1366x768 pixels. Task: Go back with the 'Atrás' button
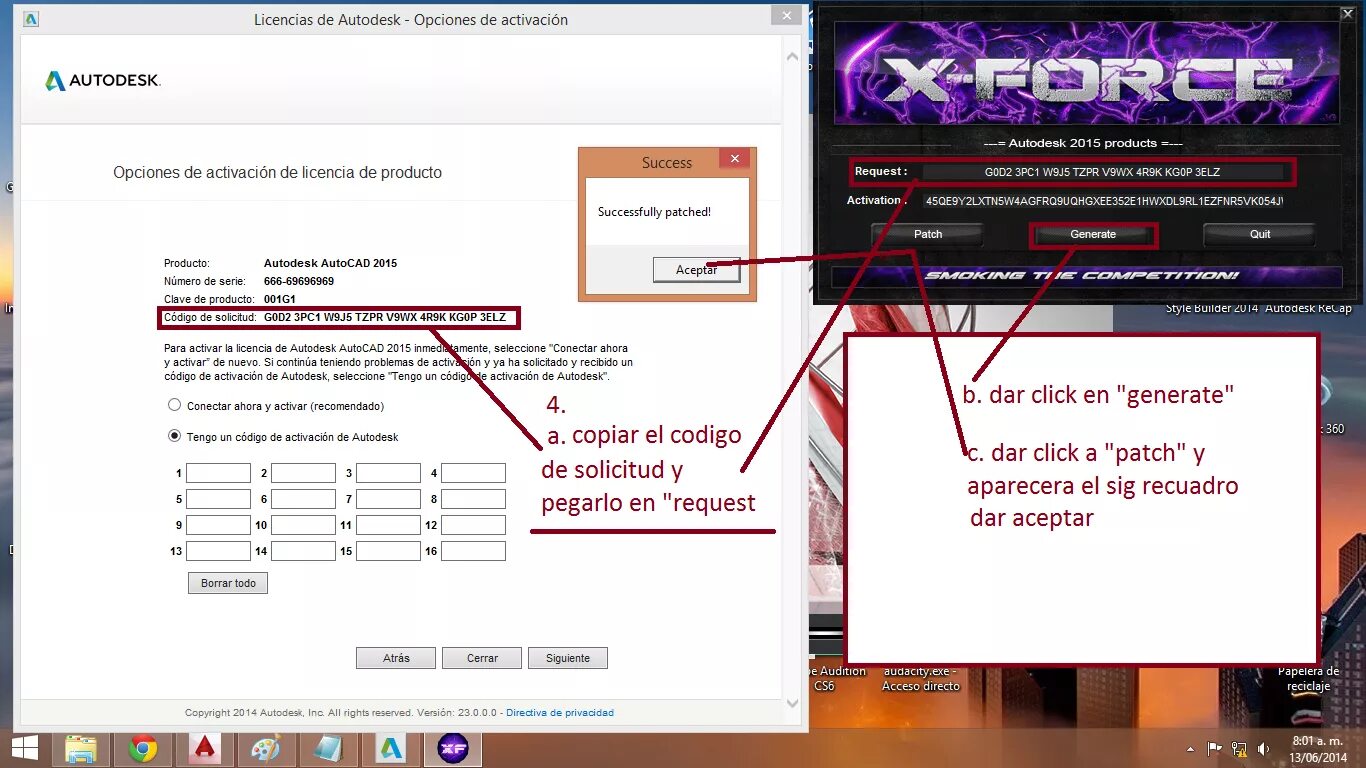point(396,658)
